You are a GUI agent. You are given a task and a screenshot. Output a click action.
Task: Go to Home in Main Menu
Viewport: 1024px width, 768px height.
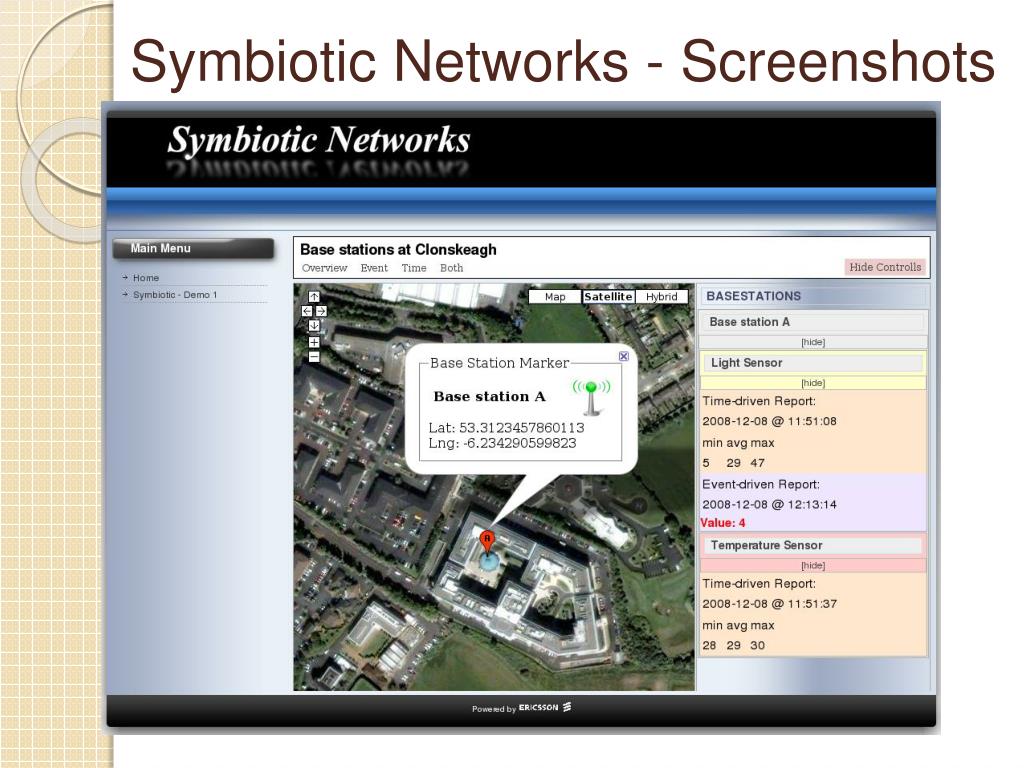click(x=146, y=278)
